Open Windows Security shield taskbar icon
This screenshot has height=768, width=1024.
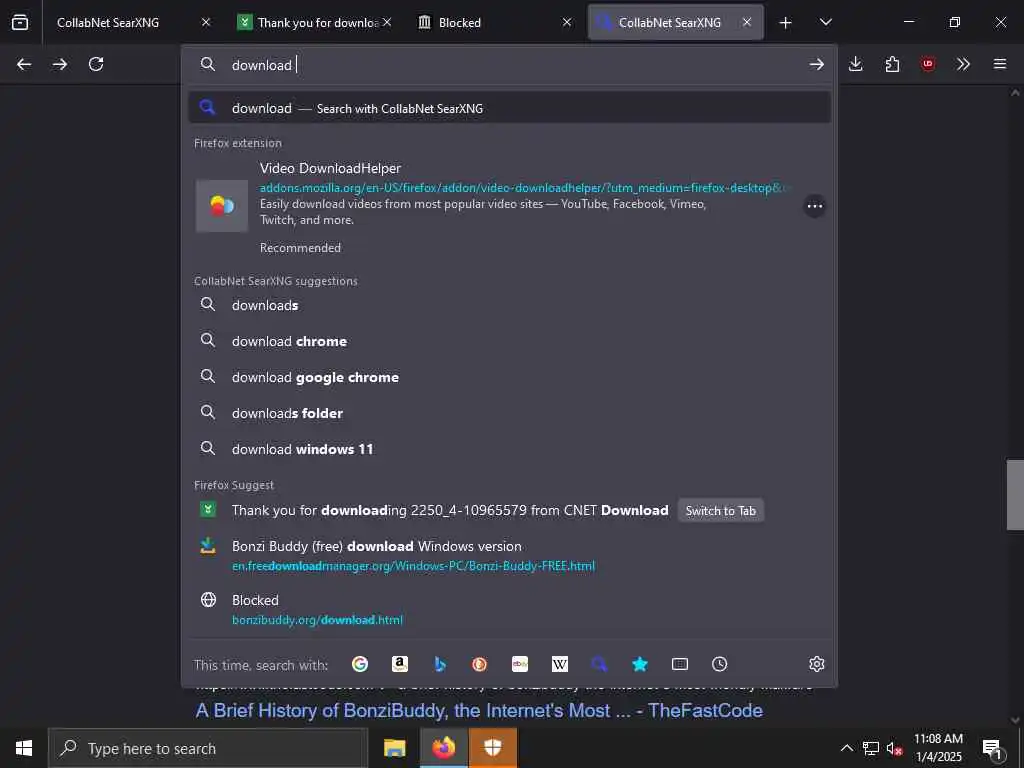pyautogui.click(x=493, y=748)
